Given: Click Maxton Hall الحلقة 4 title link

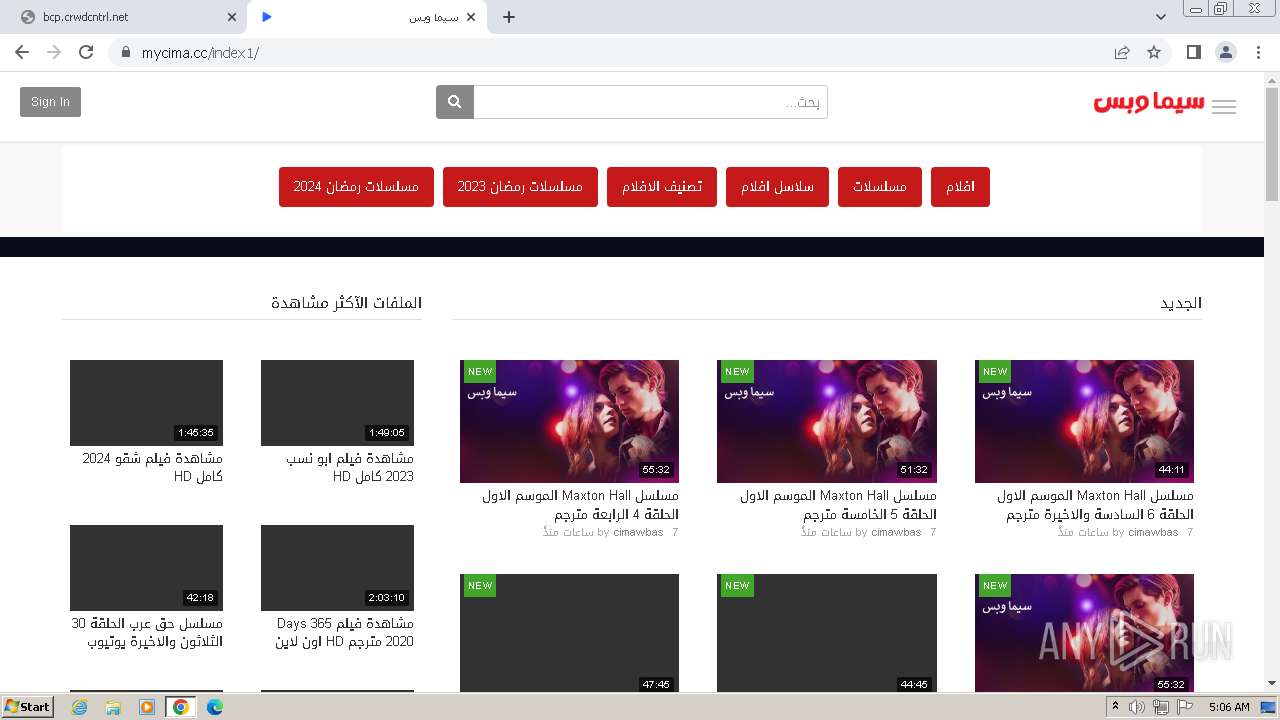Looking at the screenshot, I should [580, 505].
